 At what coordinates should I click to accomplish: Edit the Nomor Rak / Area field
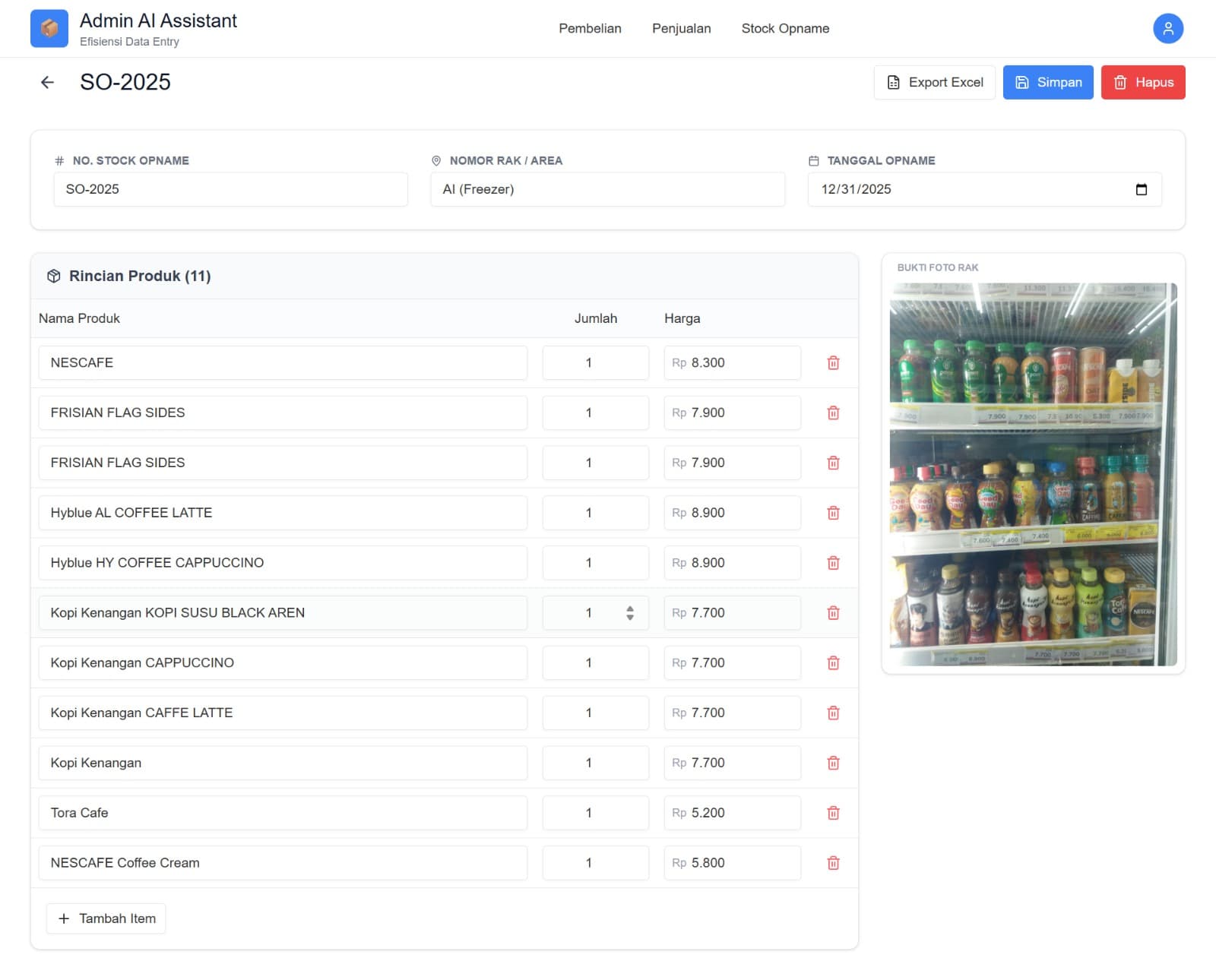click(x=607, y=189)
